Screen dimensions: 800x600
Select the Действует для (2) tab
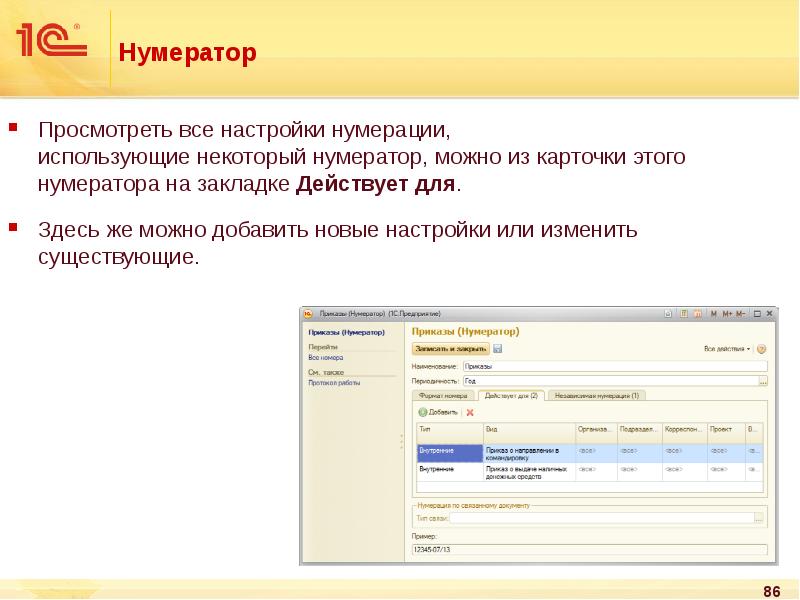(x=511, y=396)
